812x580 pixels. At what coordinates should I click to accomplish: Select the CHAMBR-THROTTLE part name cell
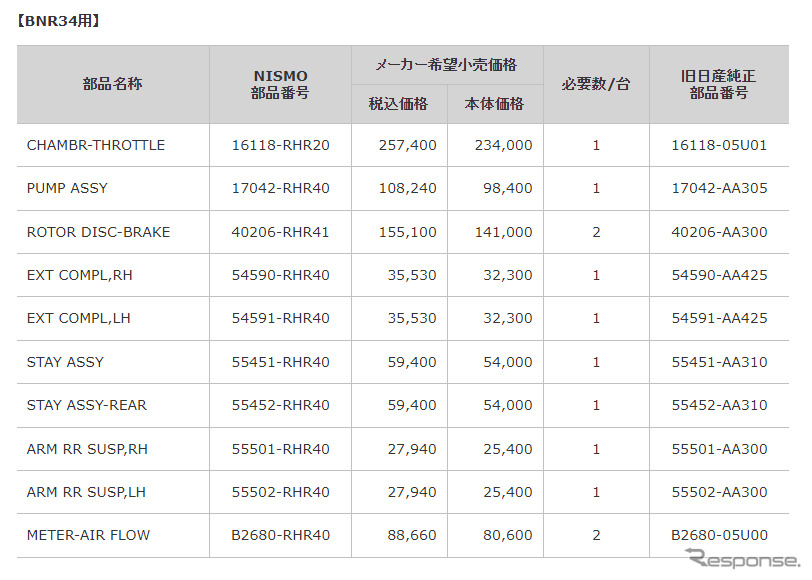click(x=96, y=145)
